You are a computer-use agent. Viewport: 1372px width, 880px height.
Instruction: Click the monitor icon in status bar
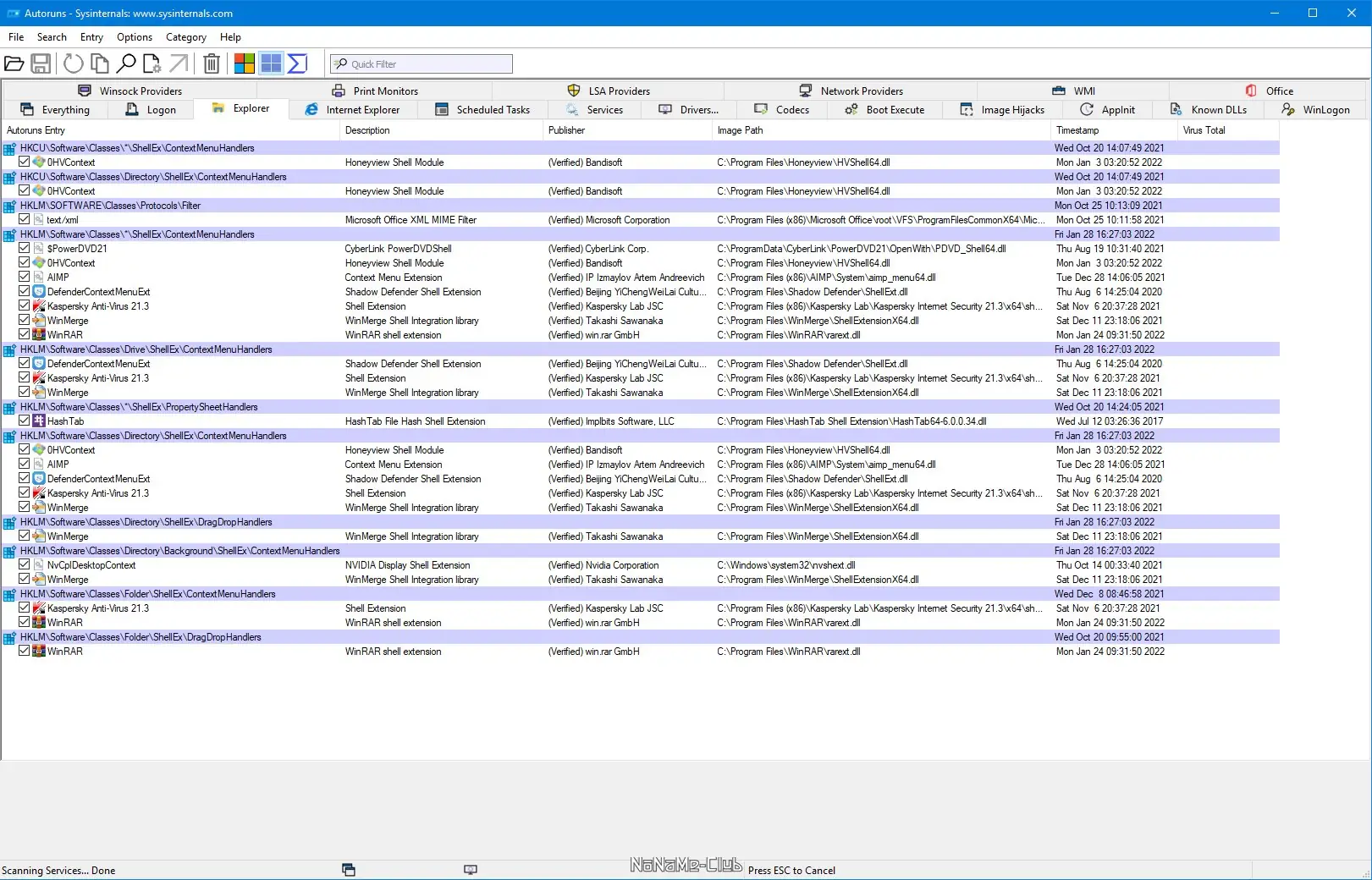[x=471, y=870]
